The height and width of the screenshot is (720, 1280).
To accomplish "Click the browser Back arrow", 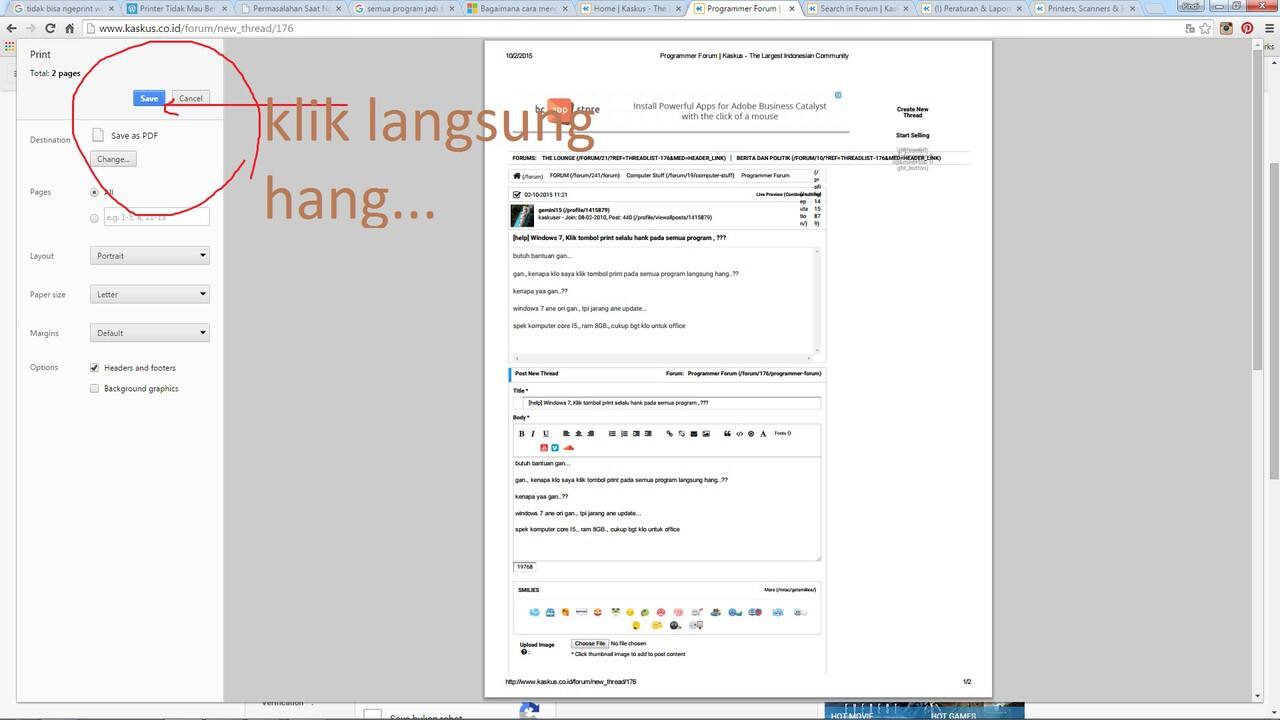I will (x=12, y=28).
